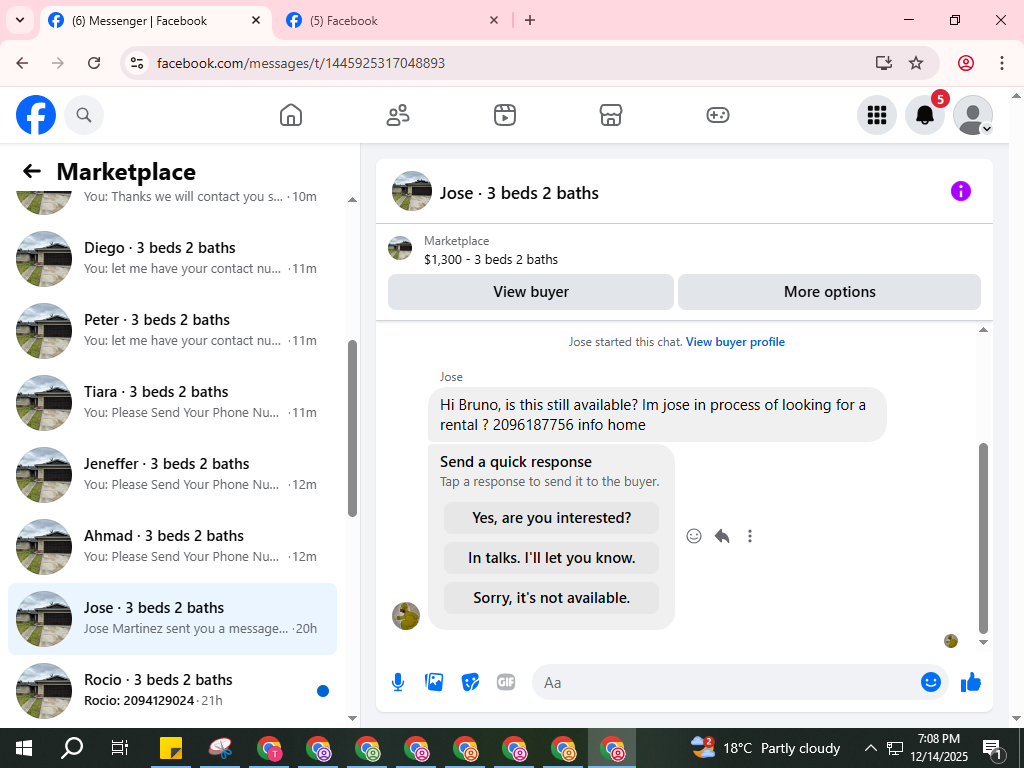The width and height of the screenshot is (1024, 768).
Task: Record a voice clip with microphone icon
Action: [x=398, y=682]
